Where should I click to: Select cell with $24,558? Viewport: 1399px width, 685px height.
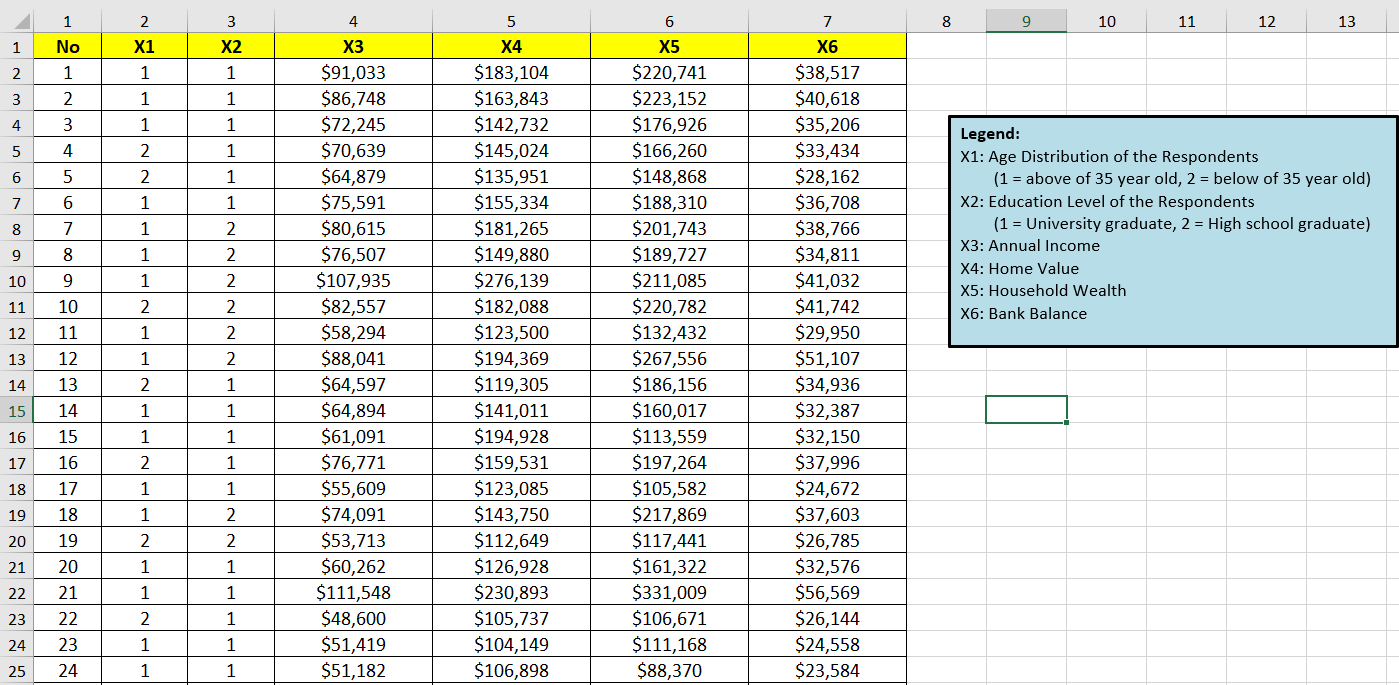(x=827, y=644)
